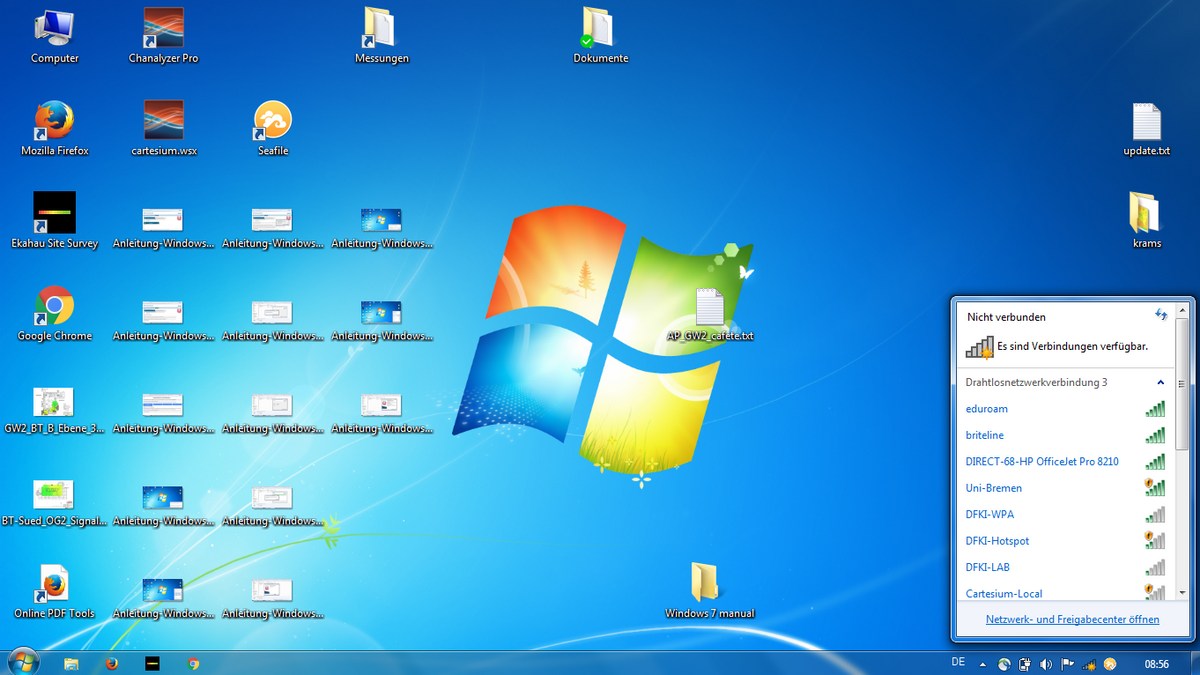Collapse the Drahtlosnetzwerkverbindung 3 section
1200x675 pixels.
pyautogui.click(x=1161, y=382)
